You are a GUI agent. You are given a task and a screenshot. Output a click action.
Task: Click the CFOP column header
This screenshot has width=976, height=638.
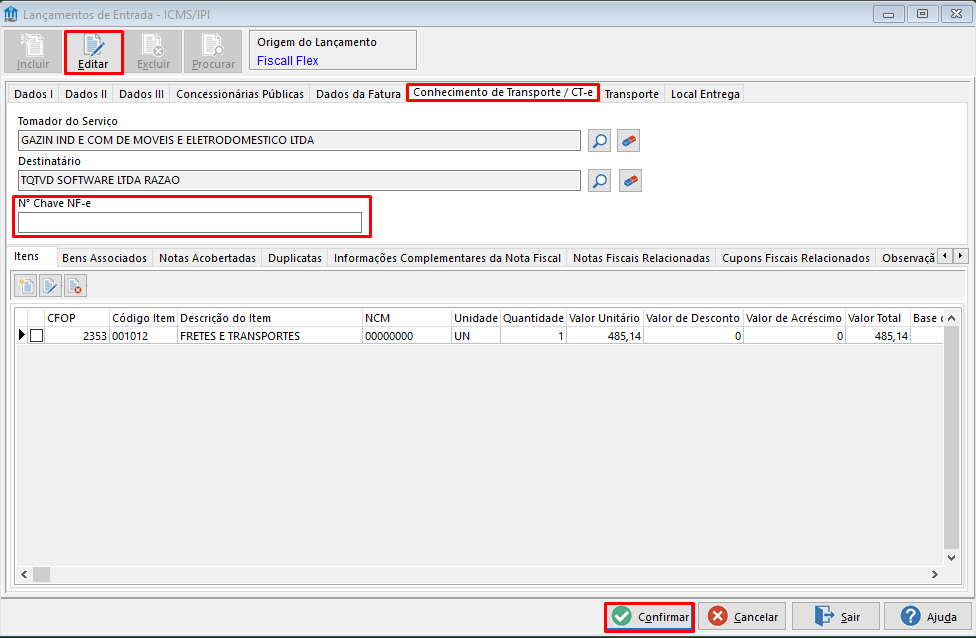[76, 318]
